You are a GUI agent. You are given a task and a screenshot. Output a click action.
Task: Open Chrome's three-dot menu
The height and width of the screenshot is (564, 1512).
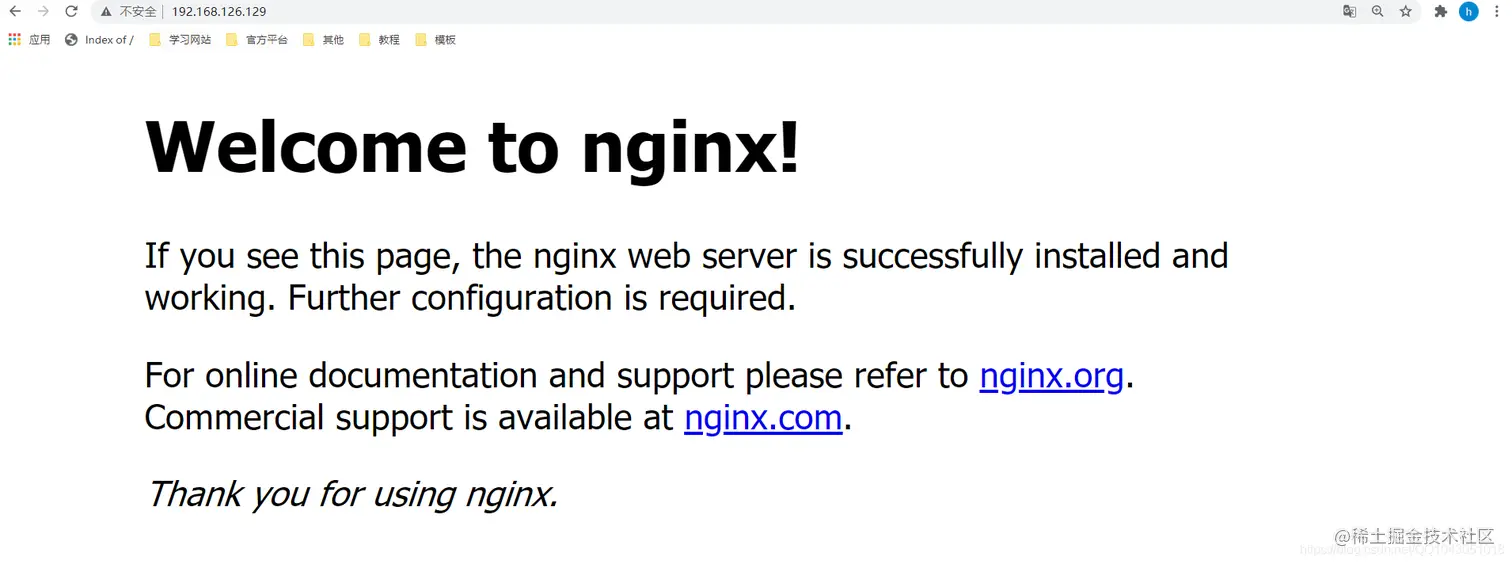(1496, 11)
